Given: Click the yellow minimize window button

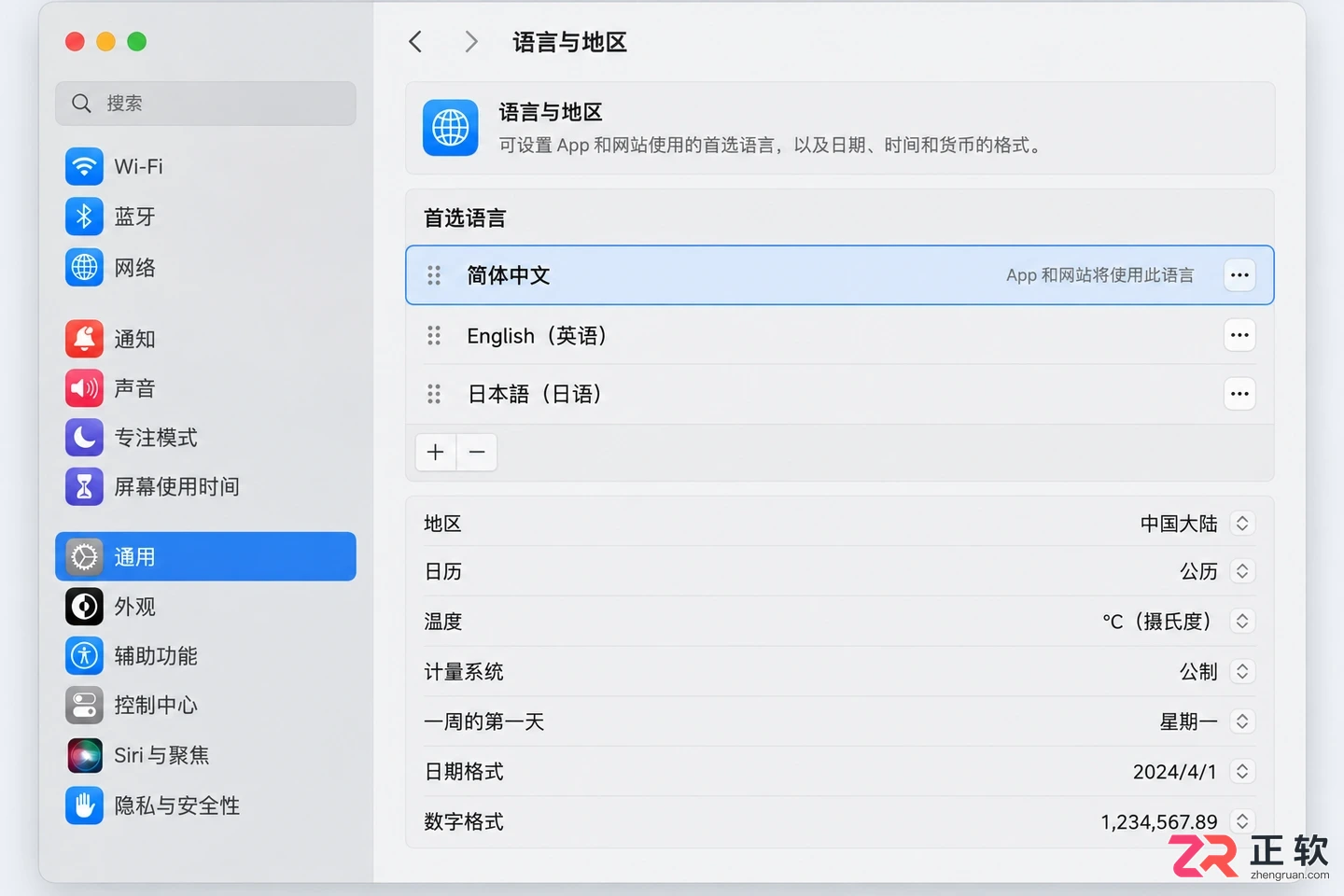Looking at the screenshot, I should coord(105,41).
